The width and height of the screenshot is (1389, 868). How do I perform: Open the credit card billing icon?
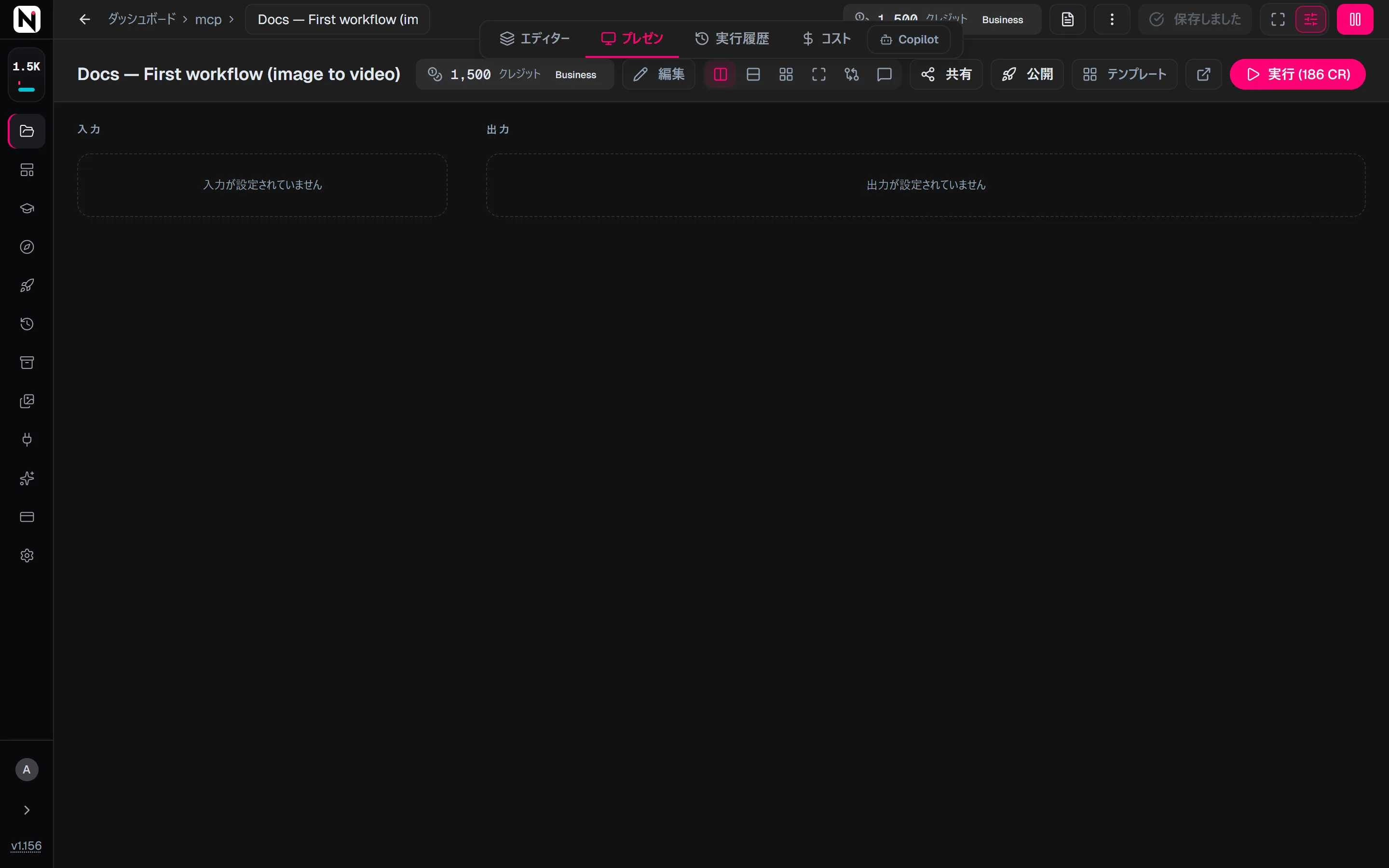coord(27,516)
